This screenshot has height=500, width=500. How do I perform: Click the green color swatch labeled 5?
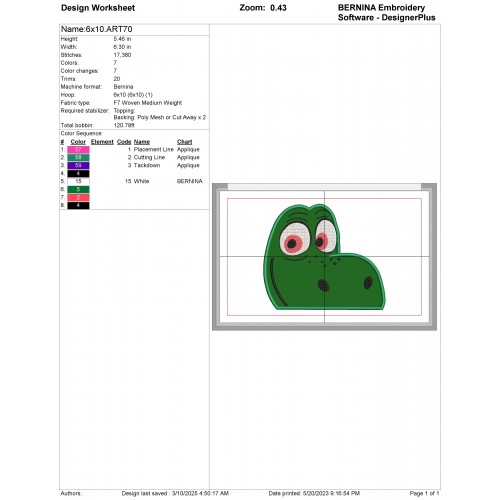78,190
